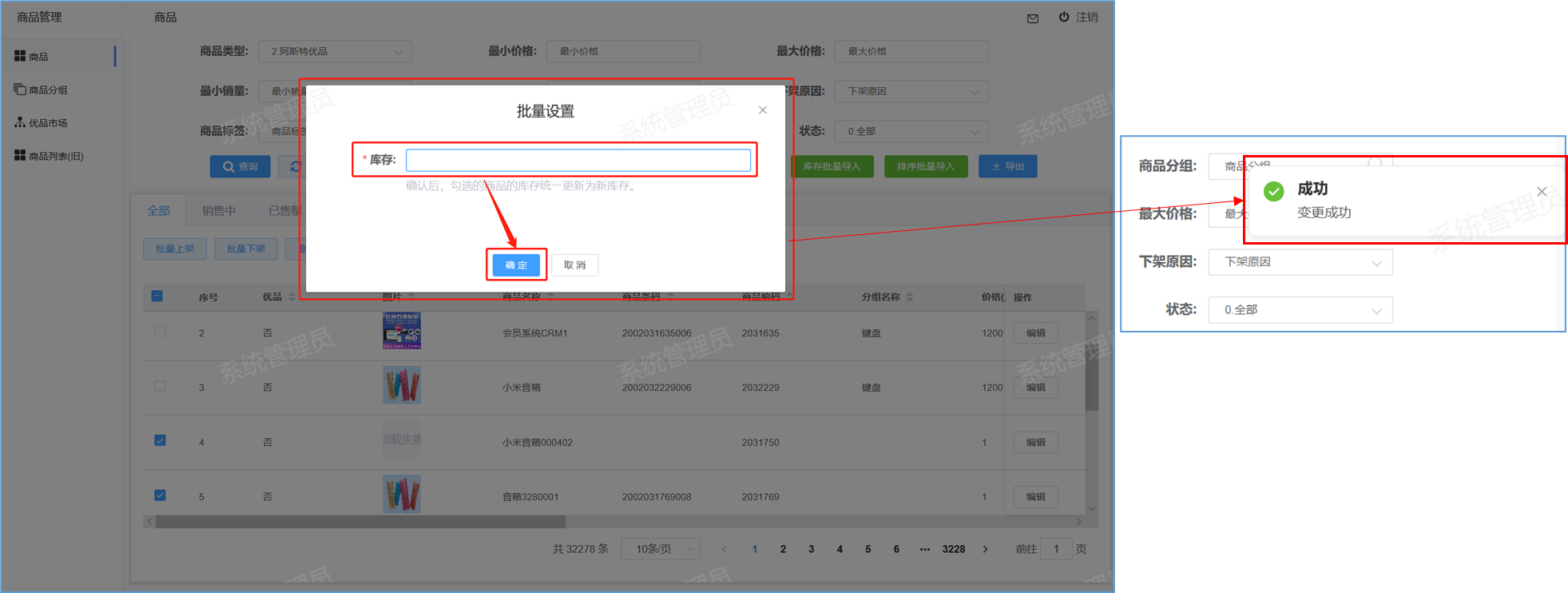
Task: Click the horizontal scrollbar below the table
Action: coord(360,521)
